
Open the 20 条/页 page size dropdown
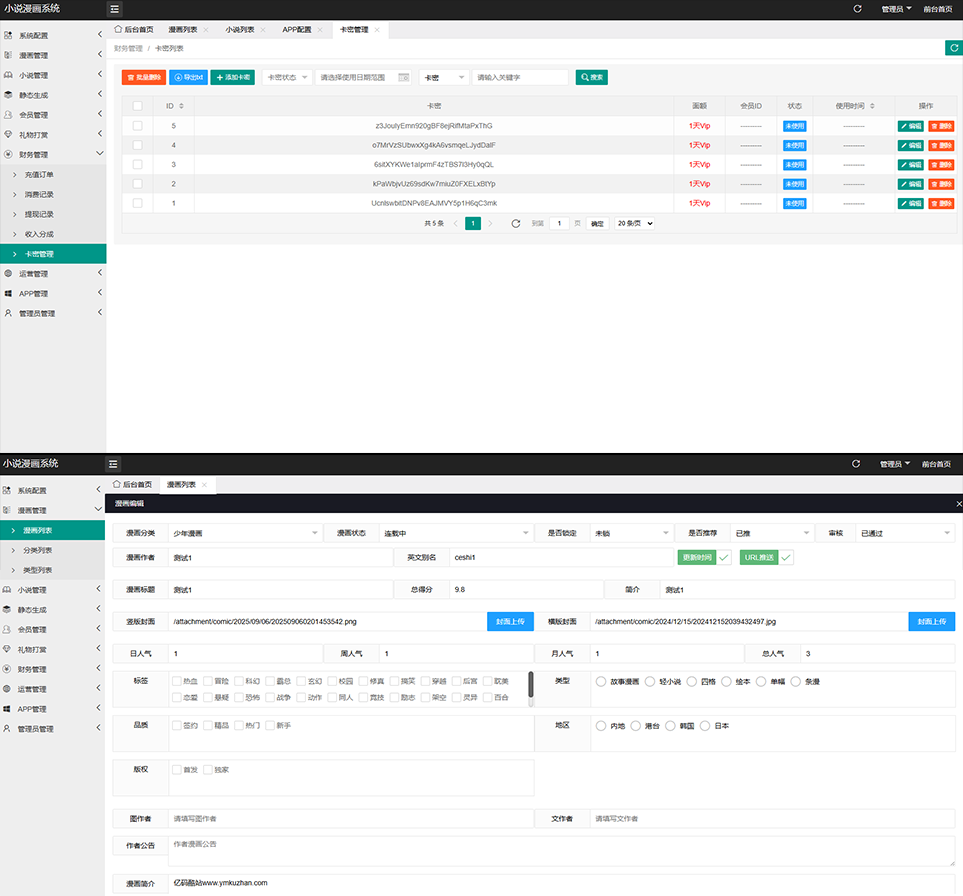tap(634, 224)
